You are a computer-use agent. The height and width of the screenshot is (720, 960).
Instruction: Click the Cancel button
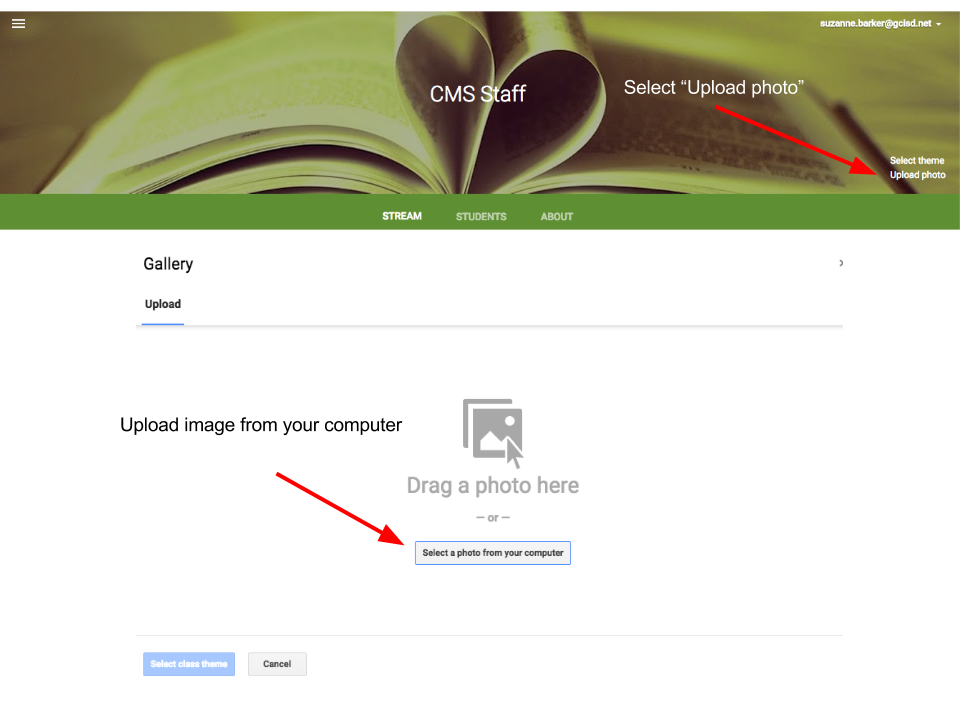277,663
